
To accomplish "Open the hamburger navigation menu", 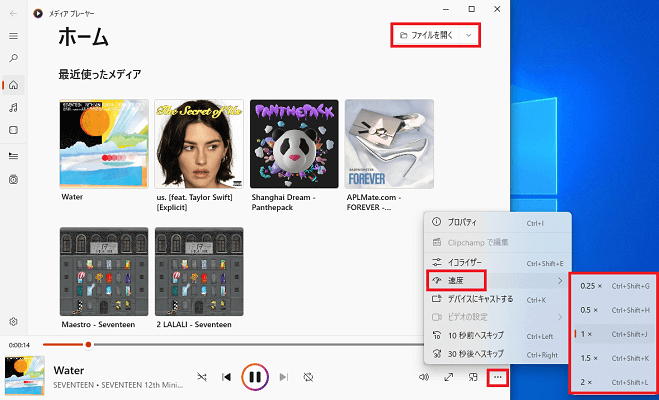I will (x=13, y=36).
